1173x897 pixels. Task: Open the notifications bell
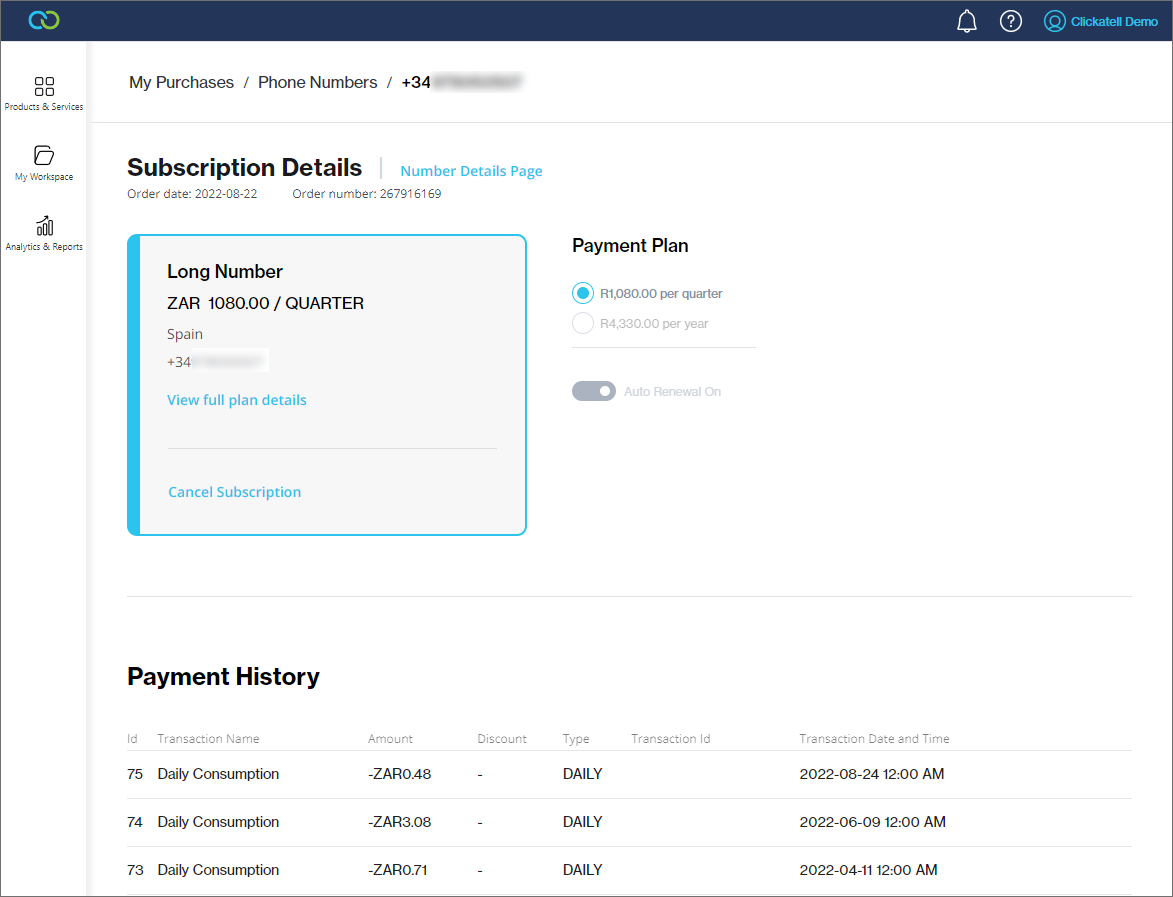coord(967,21)
